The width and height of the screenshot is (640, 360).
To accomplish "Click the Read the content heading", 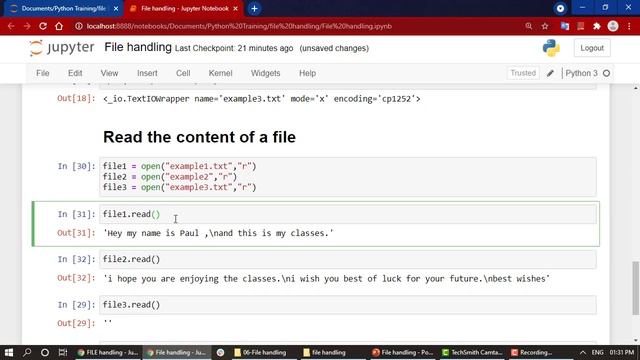I will 199,137.
